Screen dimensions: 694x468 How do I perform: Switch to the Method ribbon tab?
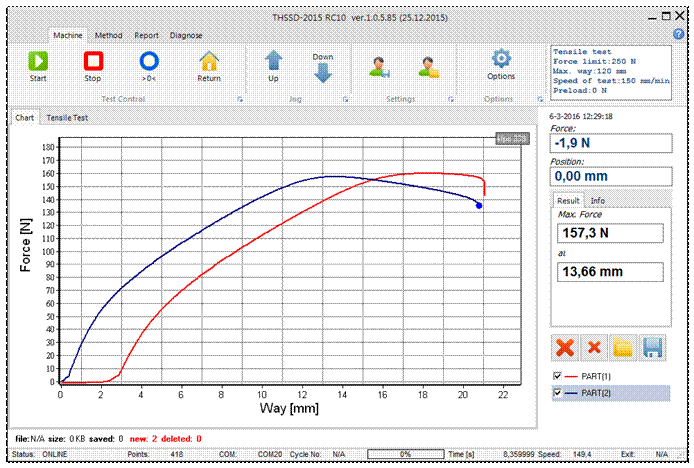108,35
